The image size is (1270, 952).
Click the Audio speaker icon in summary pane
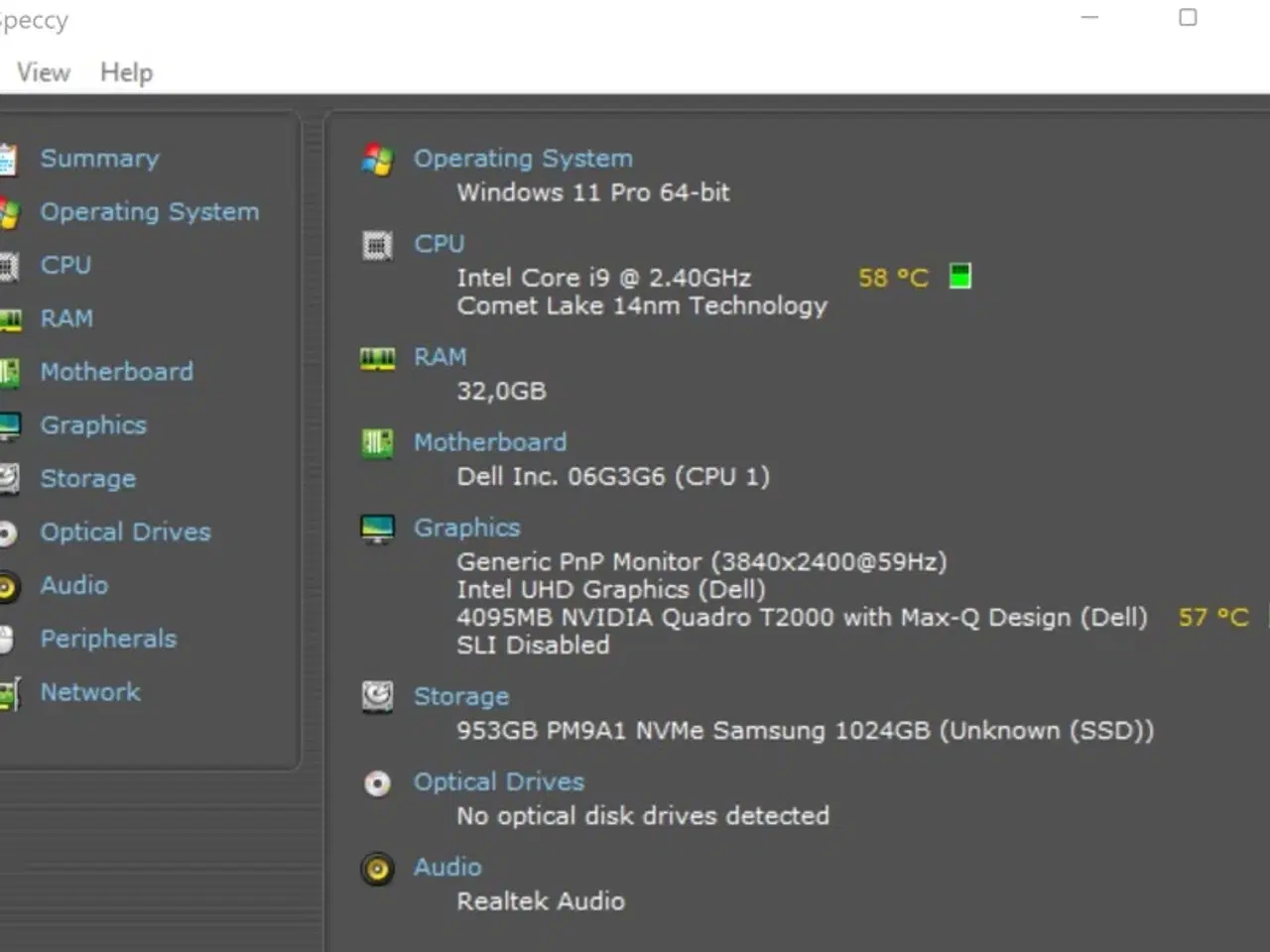click(377, 870)
